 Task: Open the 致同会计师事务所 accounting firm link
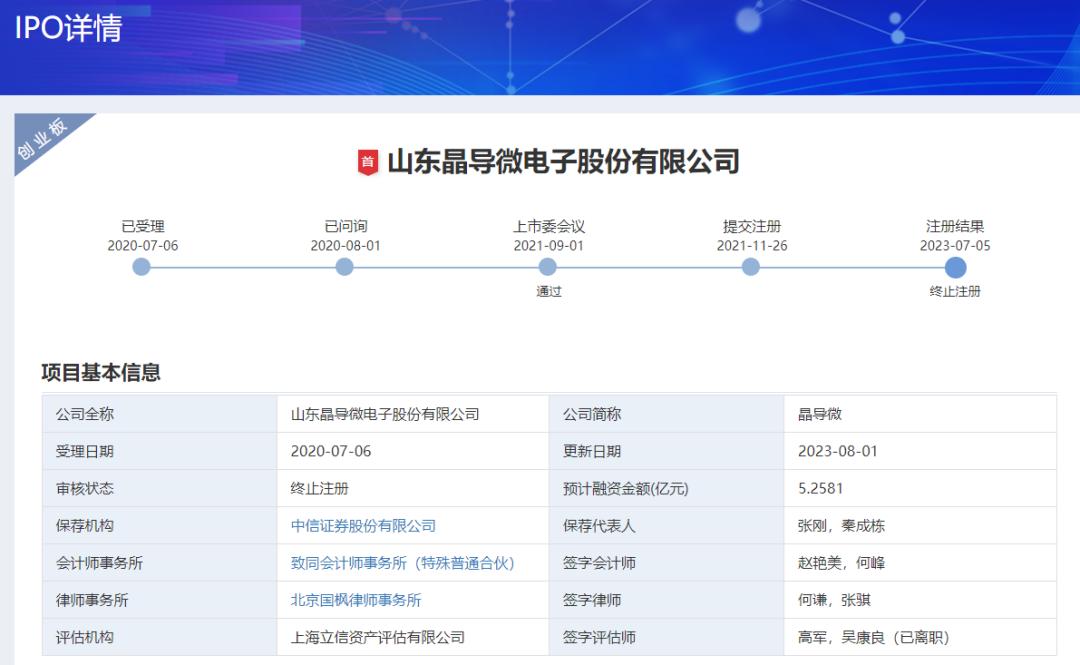(402, 563)
